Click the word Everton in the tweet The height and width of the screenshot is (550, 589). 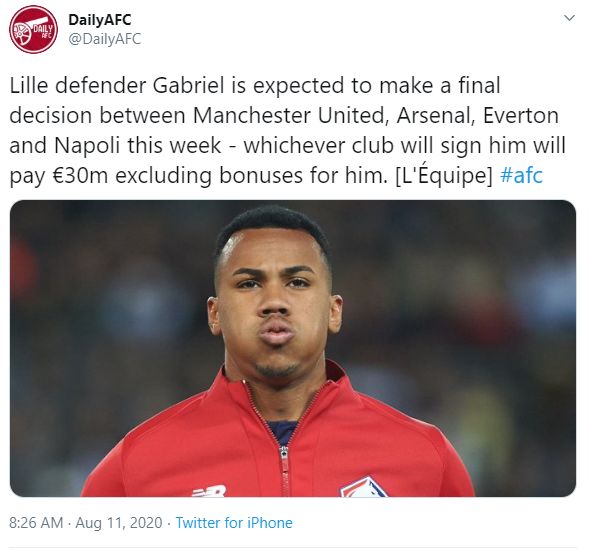coord(521,115)
